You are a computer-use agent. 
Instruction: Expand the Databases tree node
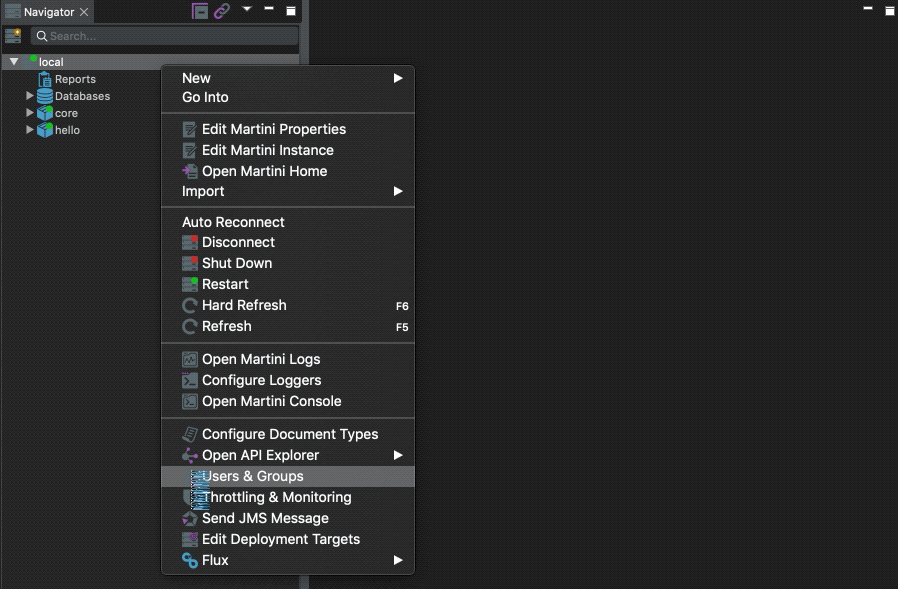(29, 96)
